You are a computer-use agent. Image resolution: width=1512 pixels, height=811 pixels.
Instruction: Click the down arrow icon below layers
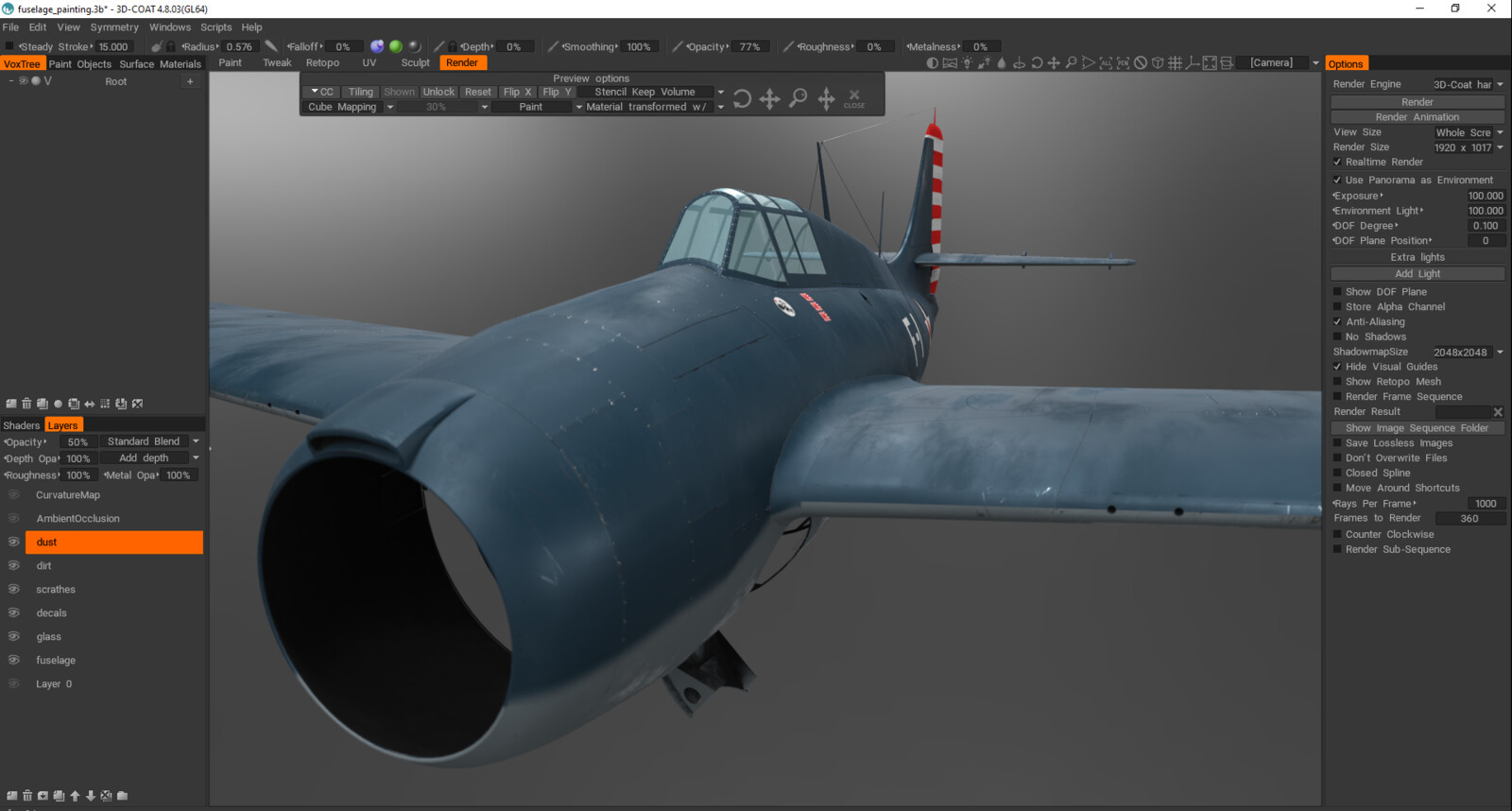(91, 796)
